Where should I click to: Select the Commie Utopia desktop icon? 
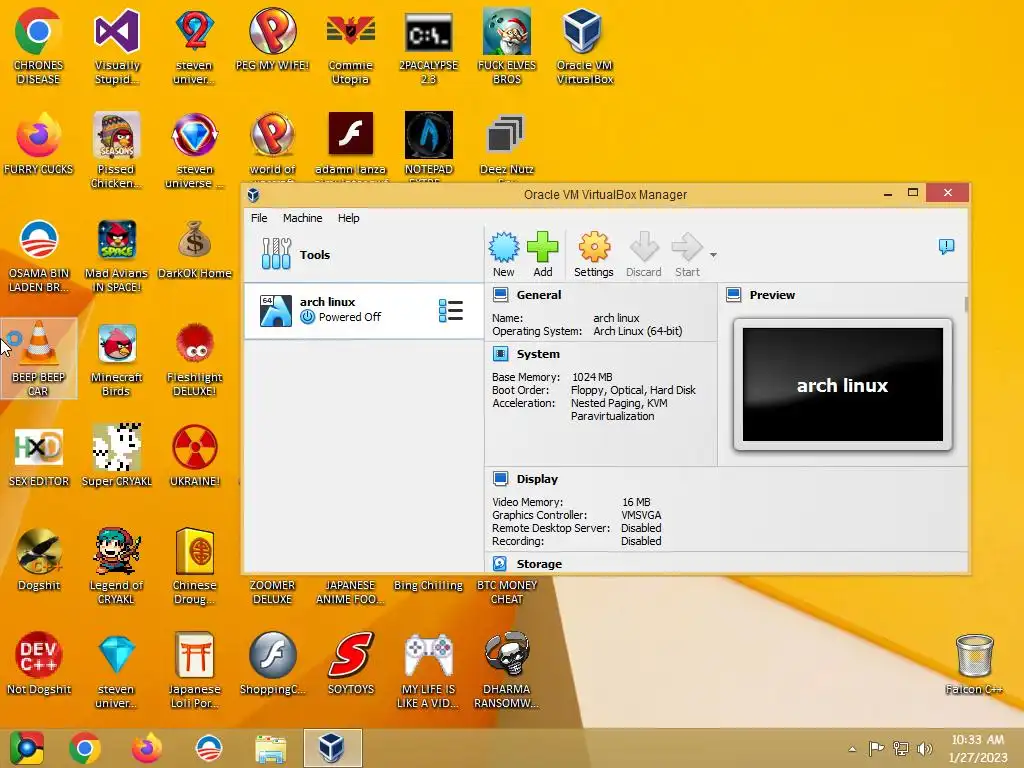coord(350,47)
